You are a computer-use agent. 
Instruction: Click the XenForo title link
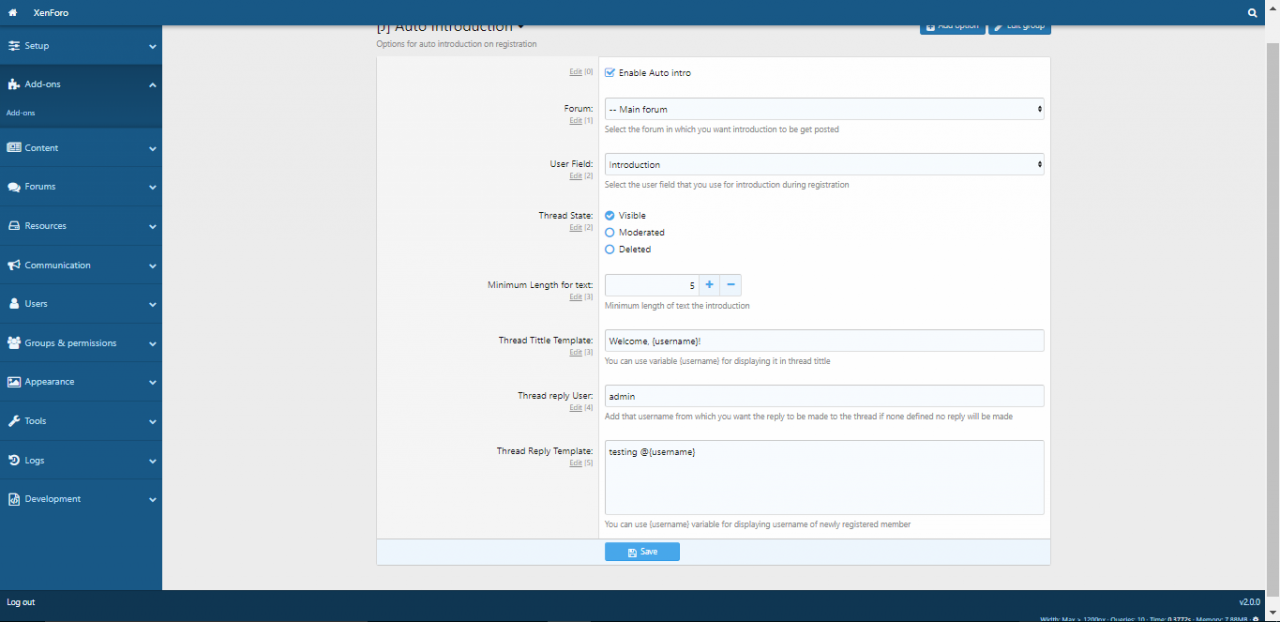[x=51, y=13]
